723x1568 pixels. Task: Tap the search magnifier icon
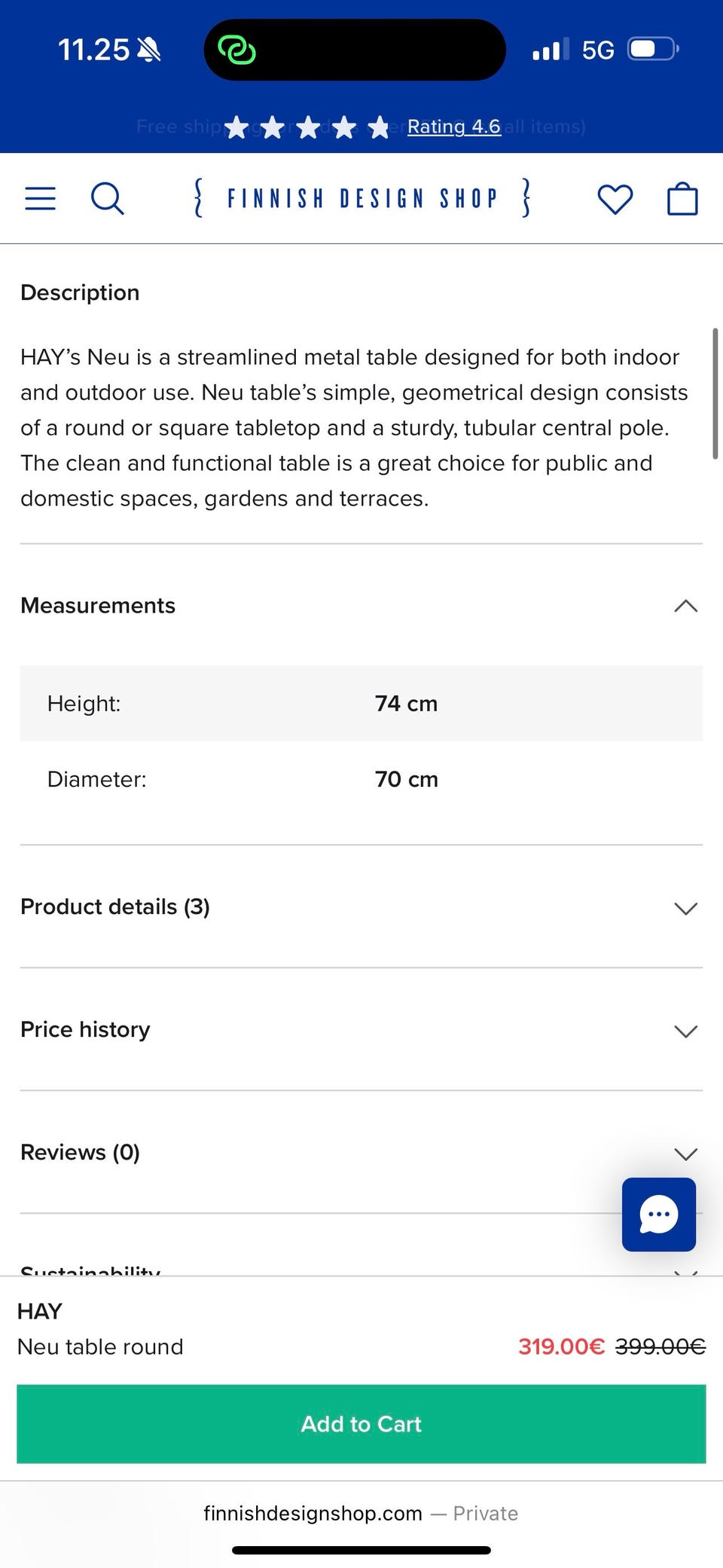(x=107, y=199)
